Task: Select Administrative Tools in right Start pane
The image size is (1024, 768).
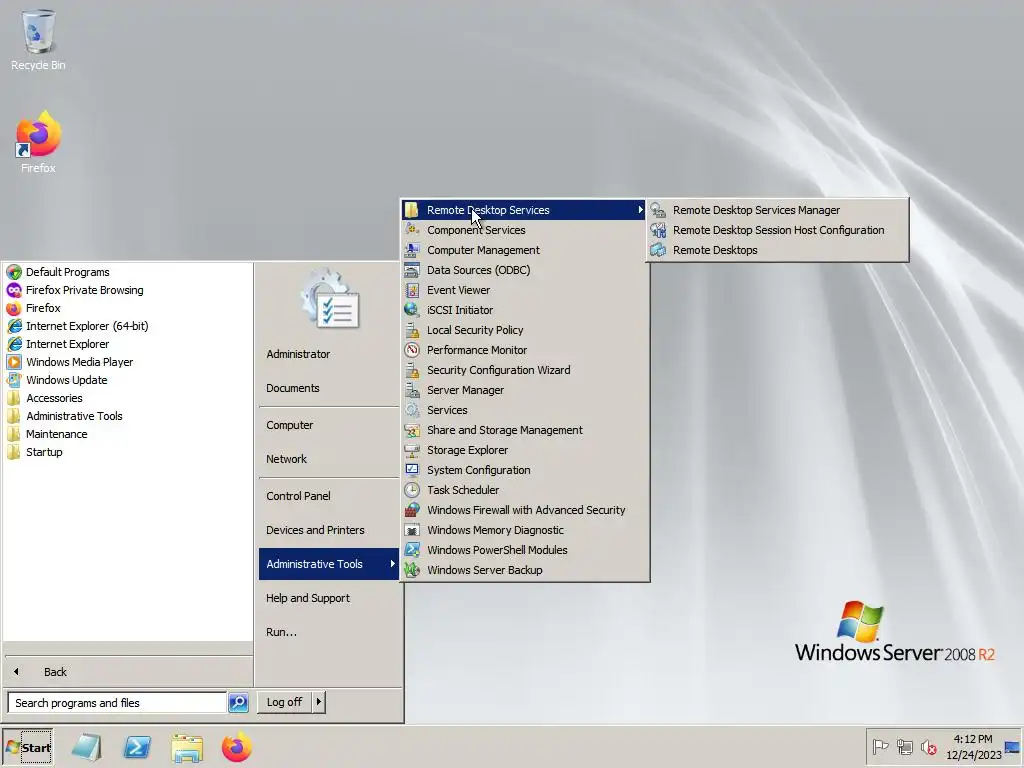Action: tap(329, 564)
